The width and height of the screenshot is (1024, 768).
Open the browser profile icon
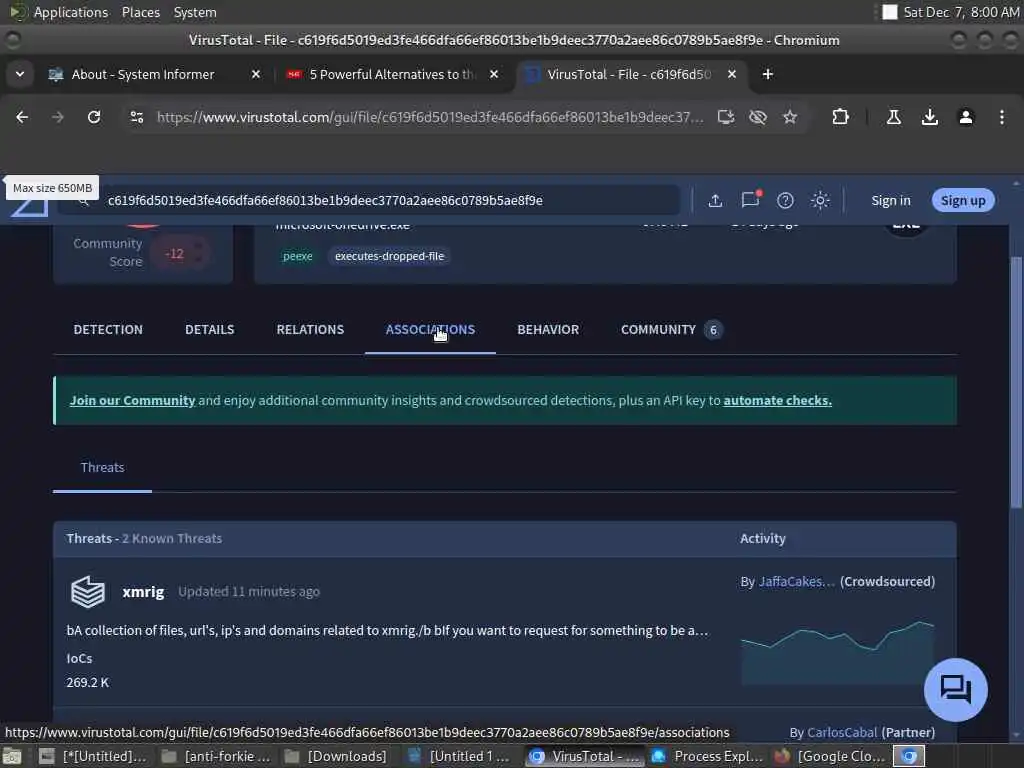pyautogui.click(x=966, y=117)
